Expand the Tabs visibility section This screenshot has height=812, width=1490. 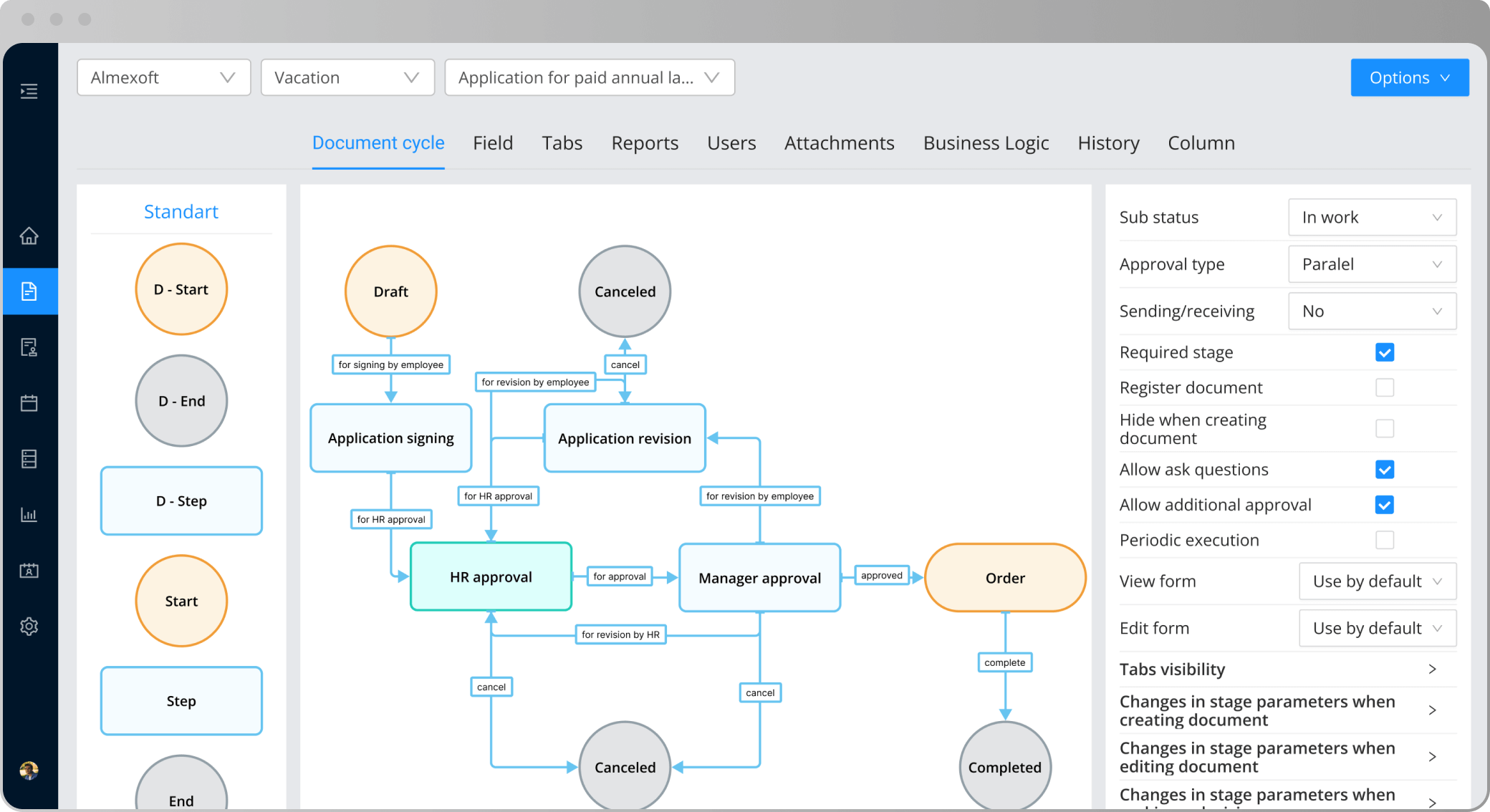tap(1287, 670)
